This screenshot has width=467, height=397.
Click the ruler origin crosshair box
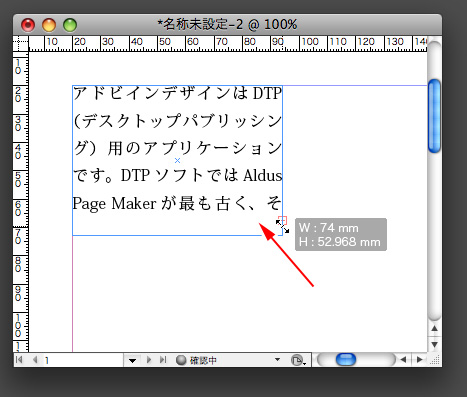point(21,44)
